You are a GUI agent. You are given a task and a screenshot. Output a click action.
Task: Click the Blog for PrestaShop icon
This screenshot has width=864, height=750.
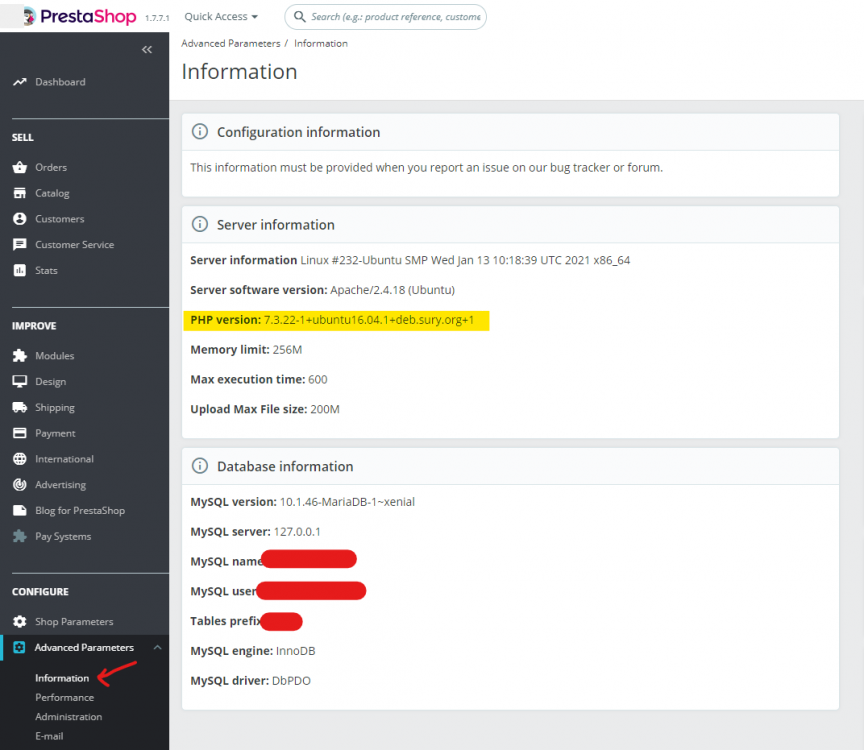pyautogui.click(x=20, y=510)
